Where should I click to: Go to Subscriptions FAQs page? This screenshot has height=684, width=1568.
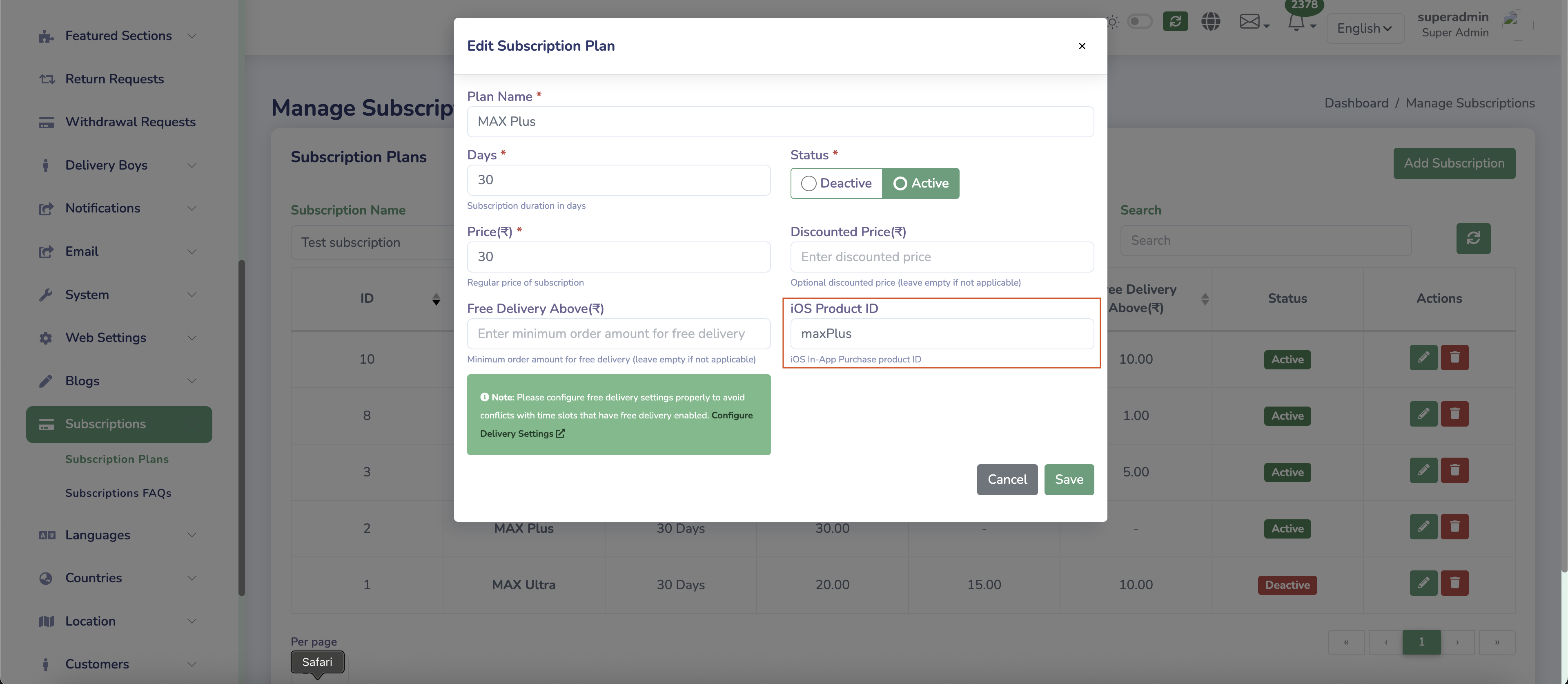(x=118, y=493)
